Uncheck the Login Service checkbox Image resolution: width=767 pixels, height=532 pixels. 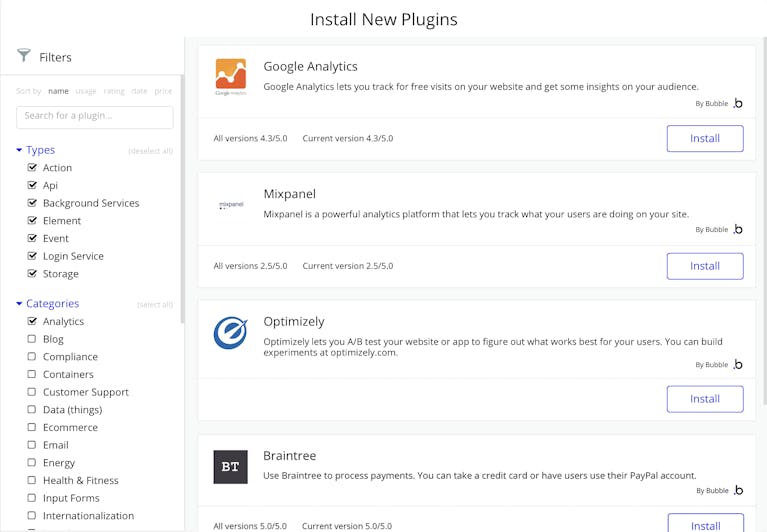tap(32, 256)
